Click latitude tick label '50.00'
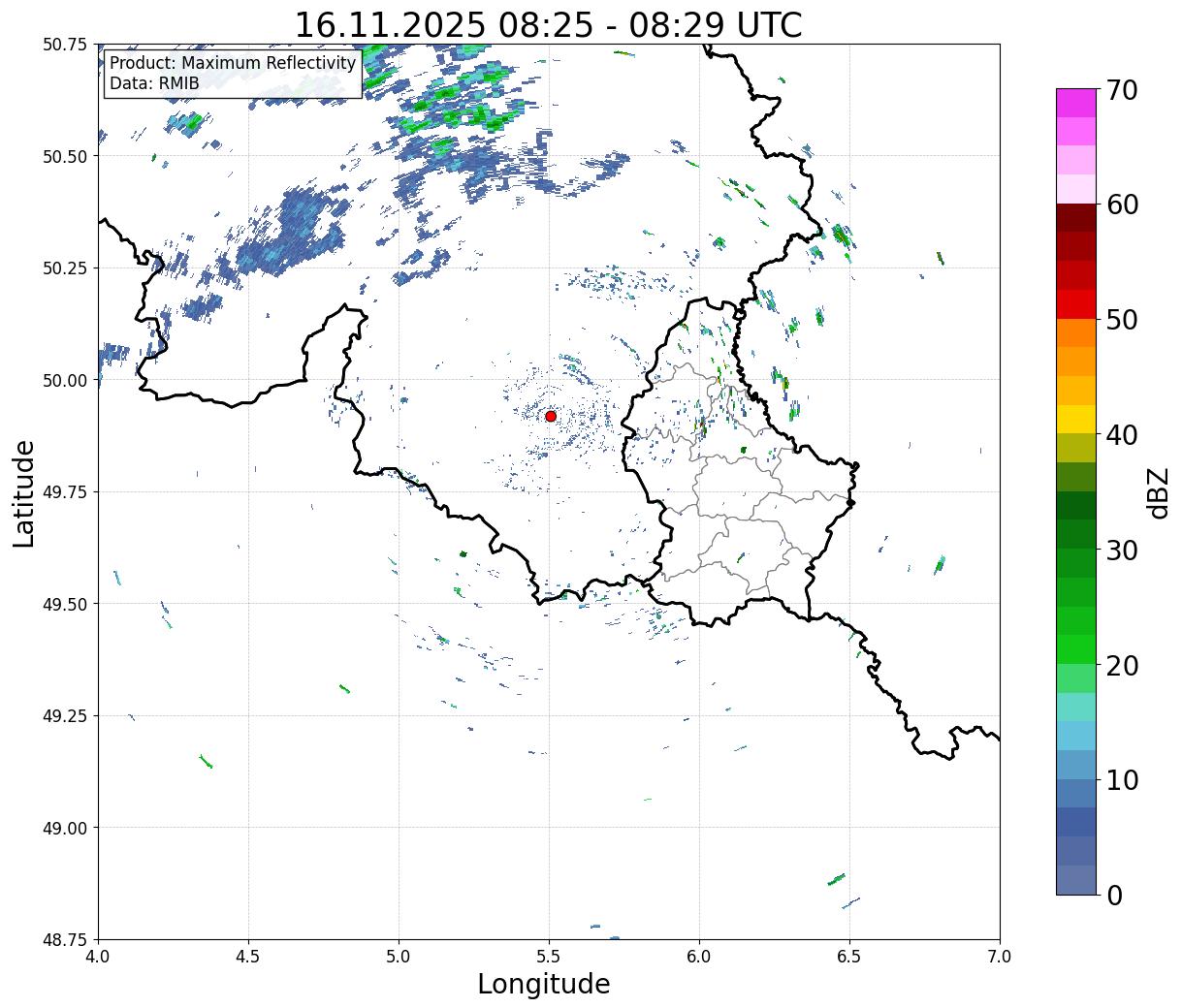 click(x=65, y=380)
